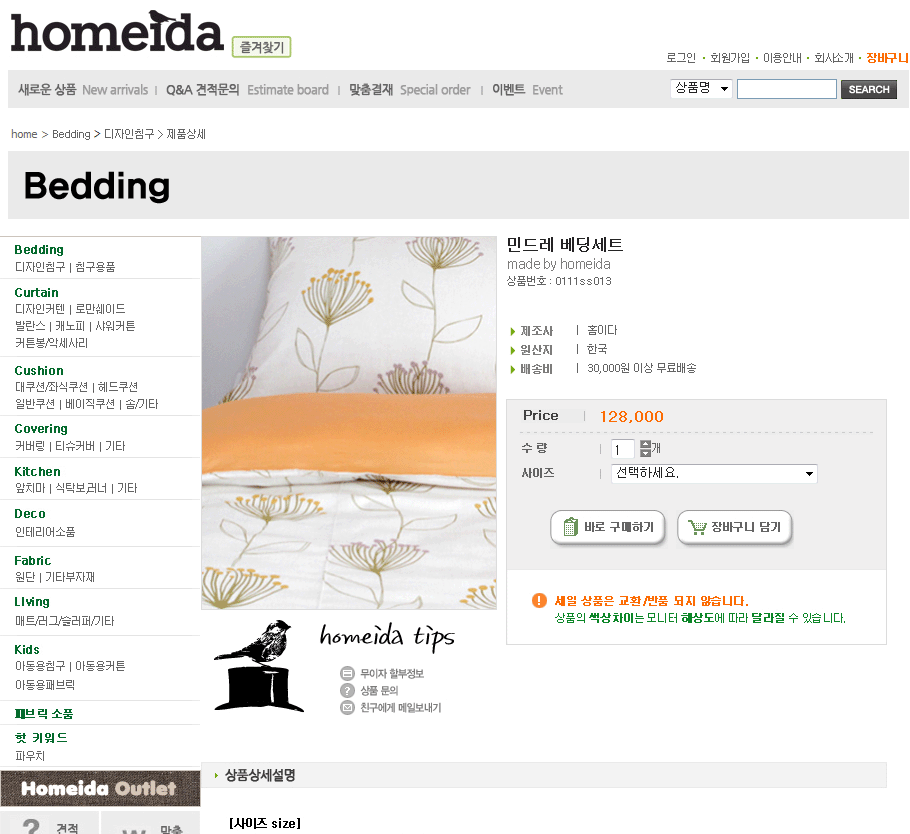
Task: Go to the 장바구니 cart link
Action: [x=887, y=58]
